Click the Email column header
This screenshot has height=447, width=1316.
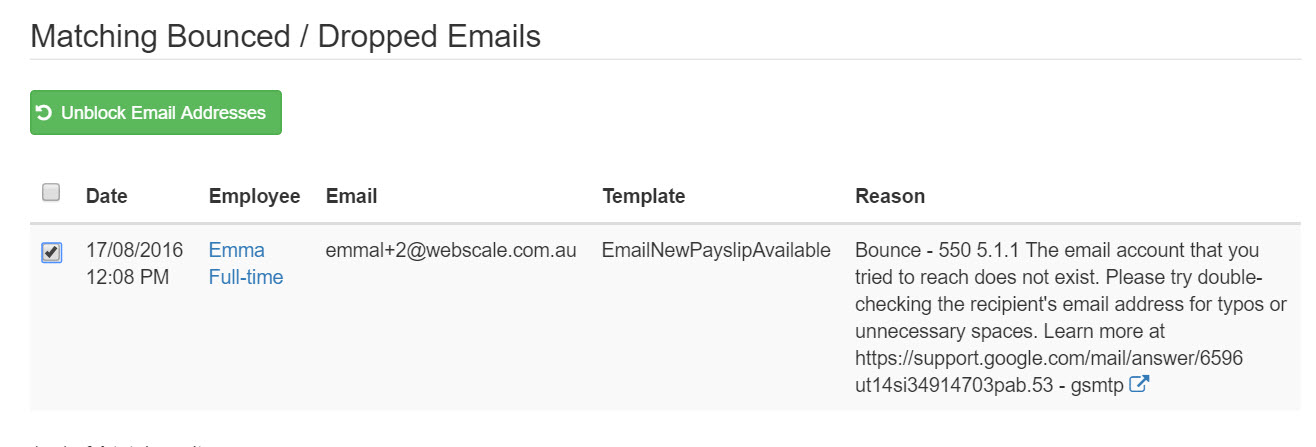pyautogui.click(x=351, y=196)
